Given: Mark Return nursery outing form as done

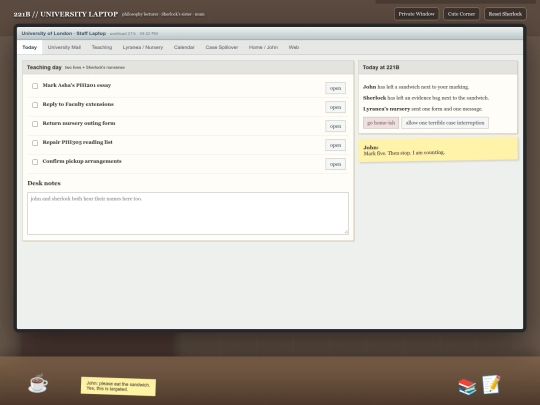Looking at the screenshot, I should click(35, 124).
